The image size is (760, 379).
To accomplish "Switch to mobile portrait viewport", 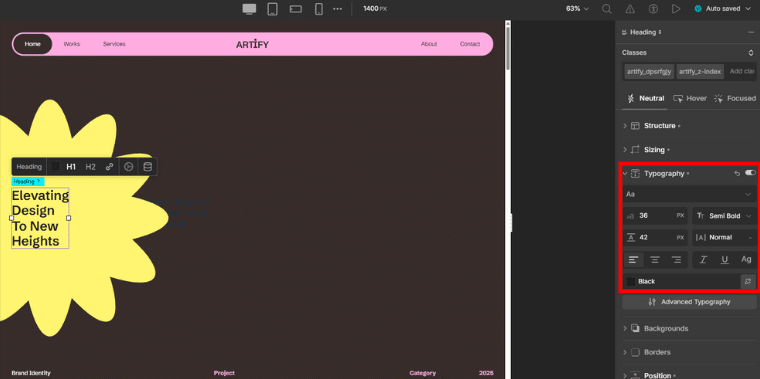I will point(318,9).
